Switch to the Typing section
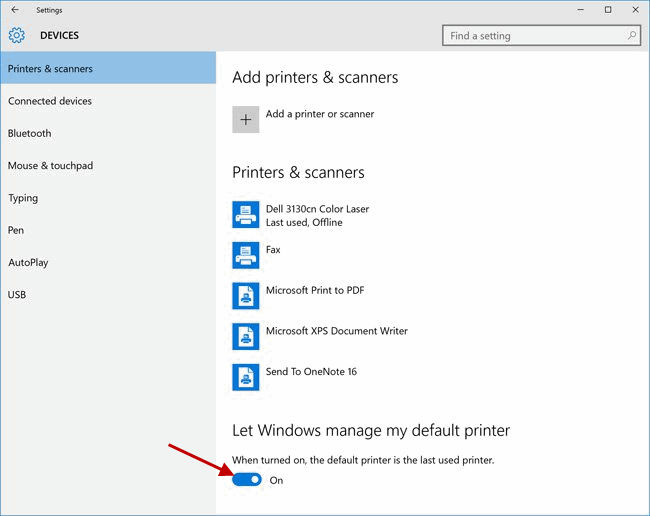Image resolution: width=650 pixels, height=516 pixels. 23,198
